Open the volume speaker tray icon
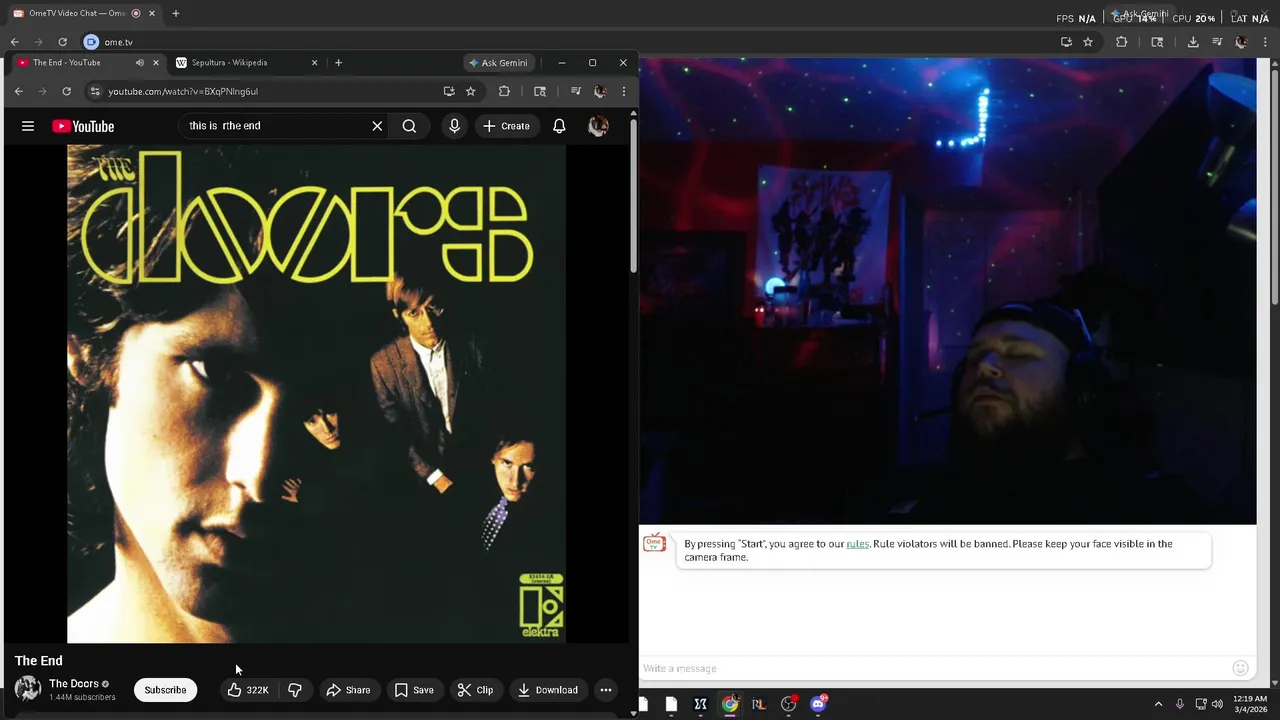 click(x=1217, y=704)
